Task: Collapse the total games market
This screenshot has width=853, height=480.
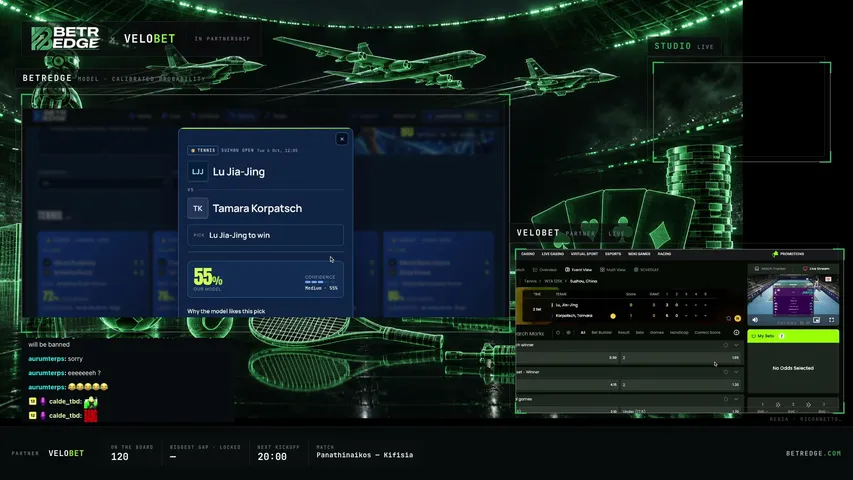Action: click(x=736, y=399)
